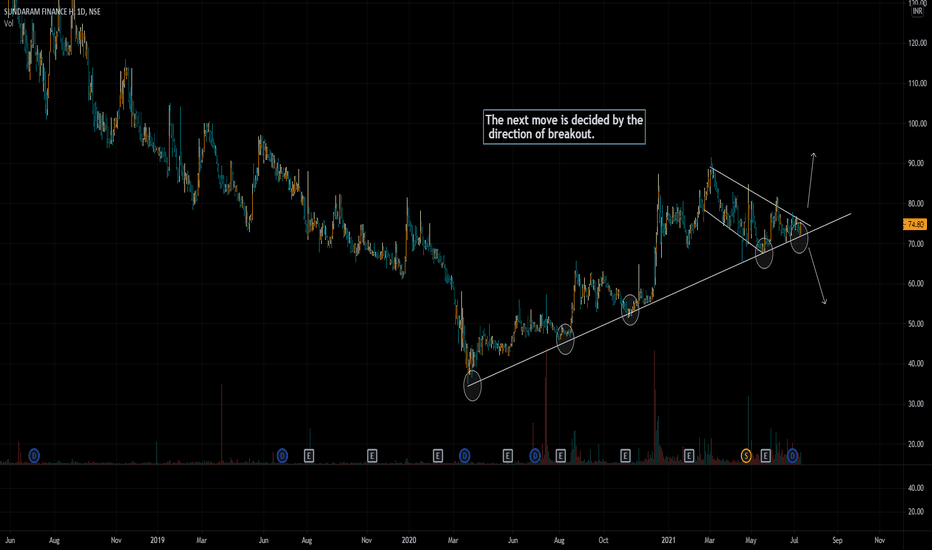This screenshot has height=550, width=932.
Task: Click the Oct label on the time axis
Action: [603, 540]
